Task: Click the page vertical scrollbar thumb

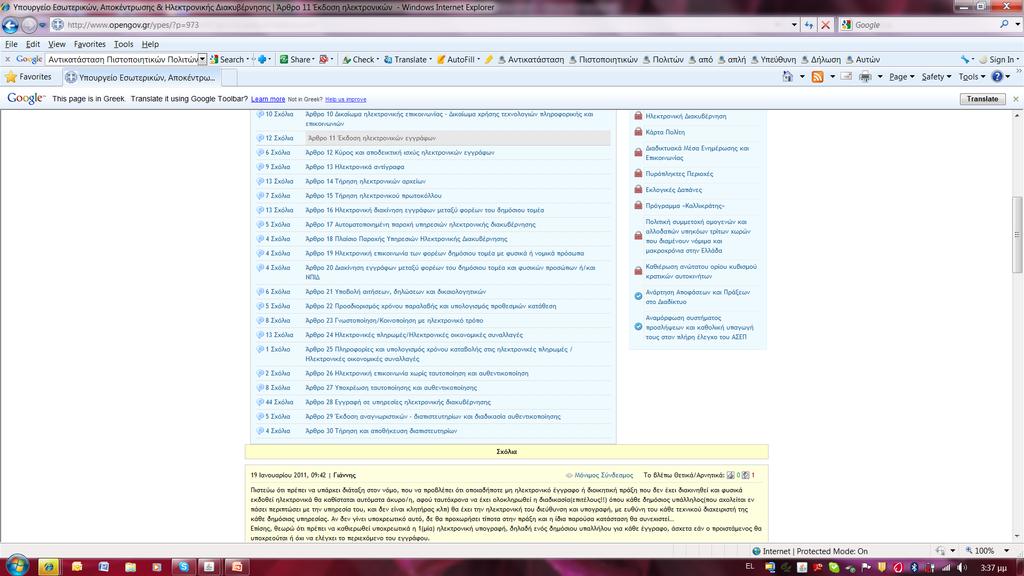Action: 1017,234
